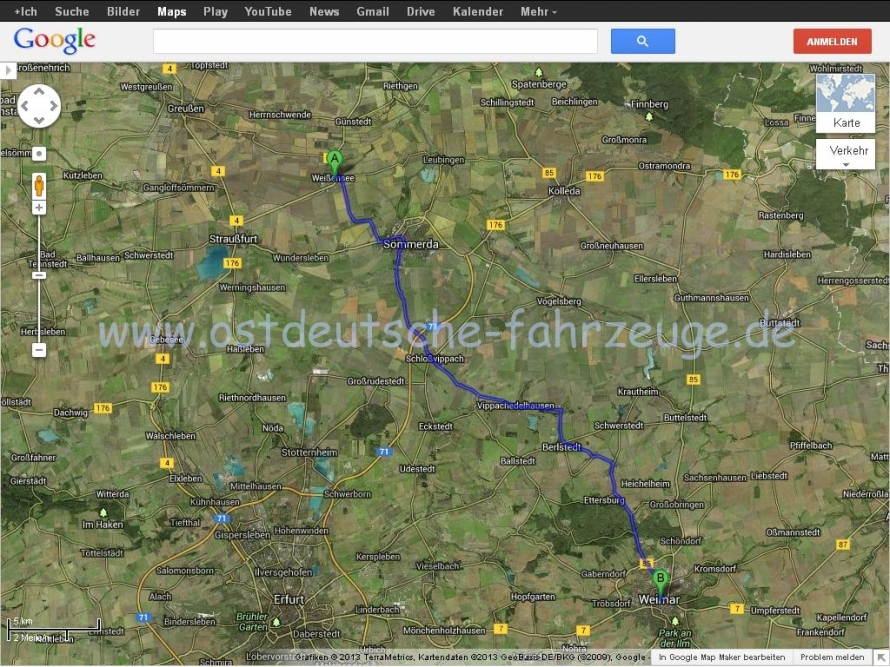This screenshot has width=890, height=667.
Task: Click the Problem melden link
Action: coord(832,657)
